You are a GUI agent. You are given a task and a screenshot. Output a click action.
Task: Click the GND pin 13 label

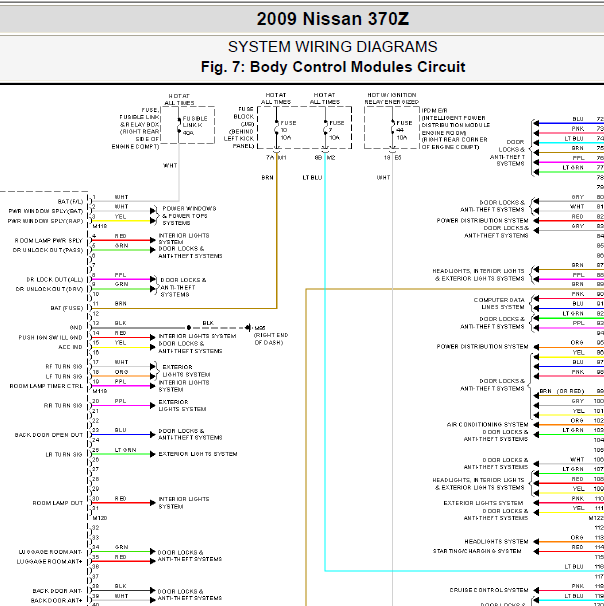coord(76,328)
